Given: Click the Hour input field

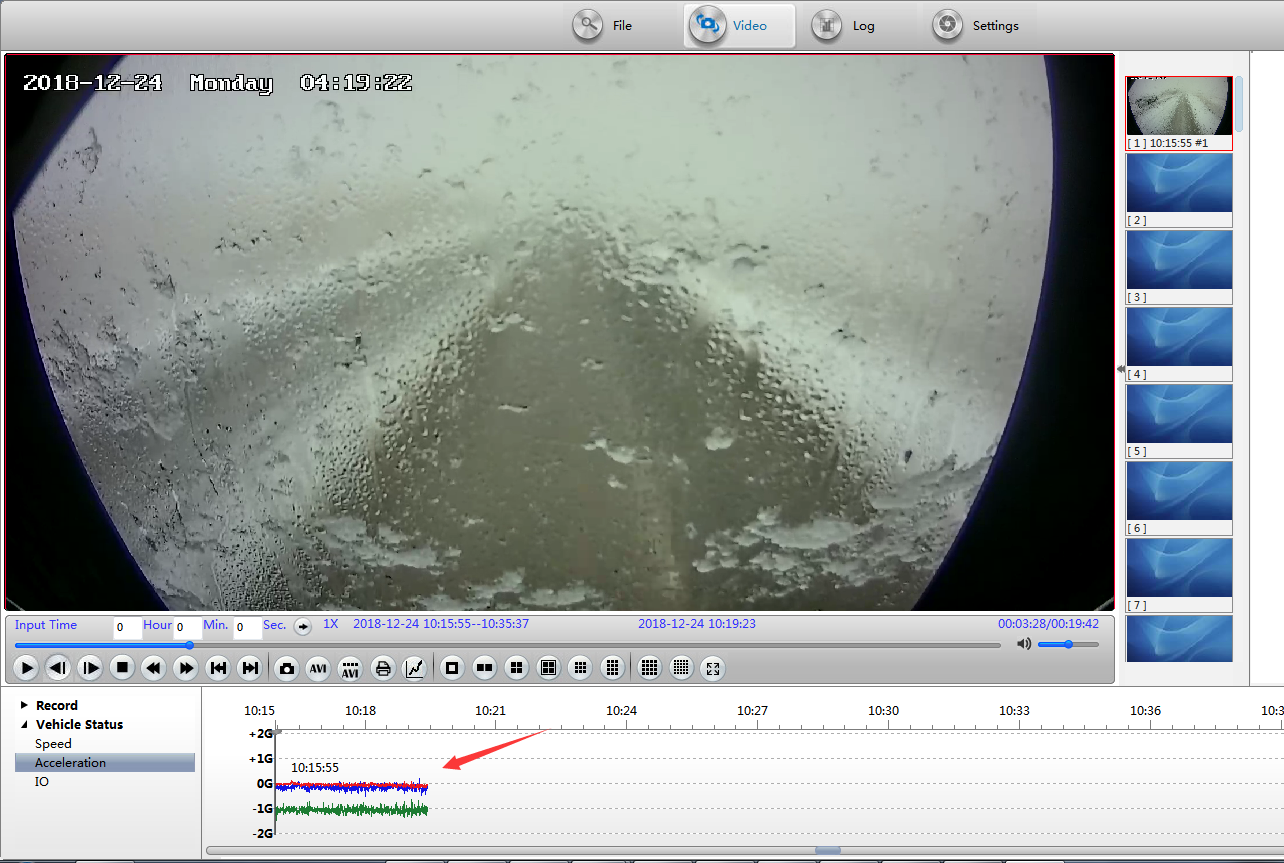Looking at the screenshot, I should tap(127, 628).
